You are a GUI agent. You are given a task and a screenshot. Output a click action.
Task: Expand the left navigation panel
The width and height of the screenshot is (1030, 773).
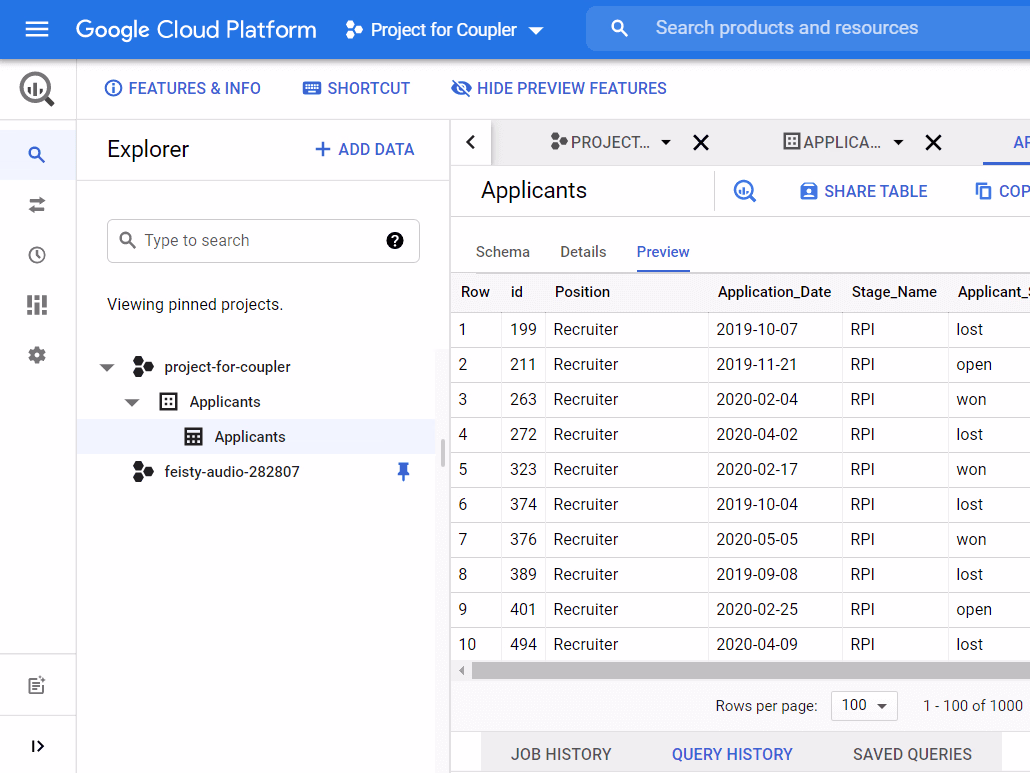37,746
